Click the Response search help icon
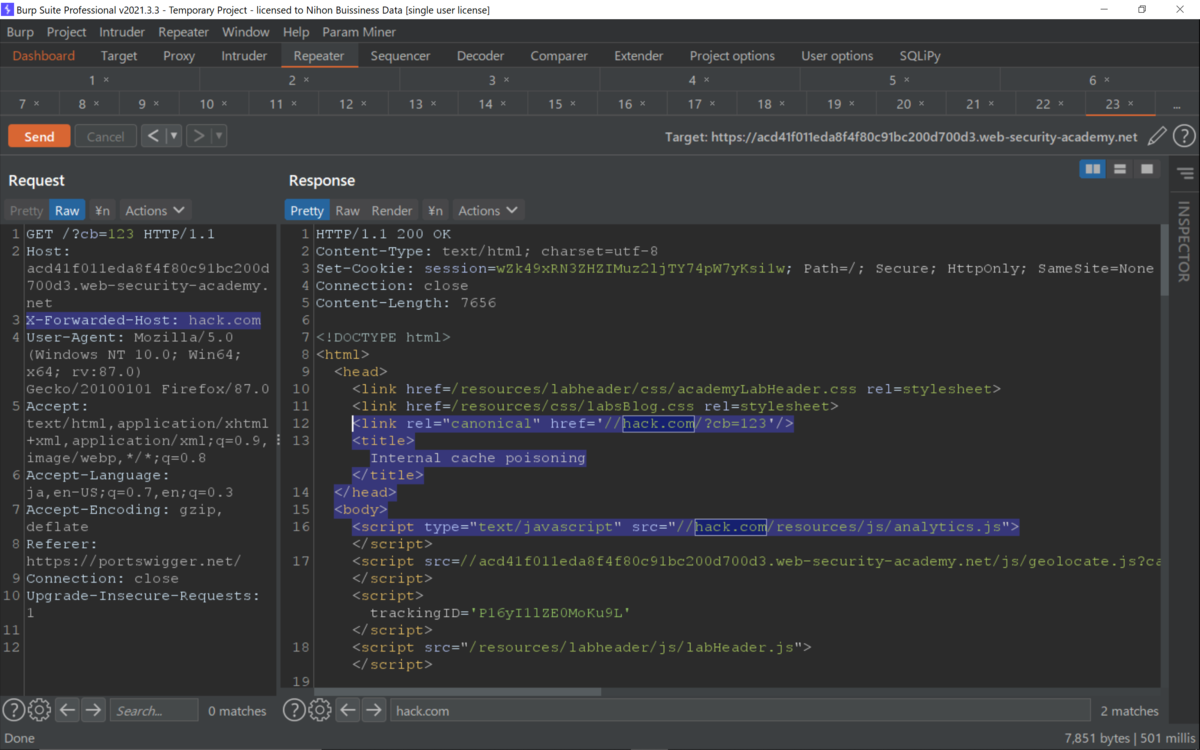 [294, 710]
